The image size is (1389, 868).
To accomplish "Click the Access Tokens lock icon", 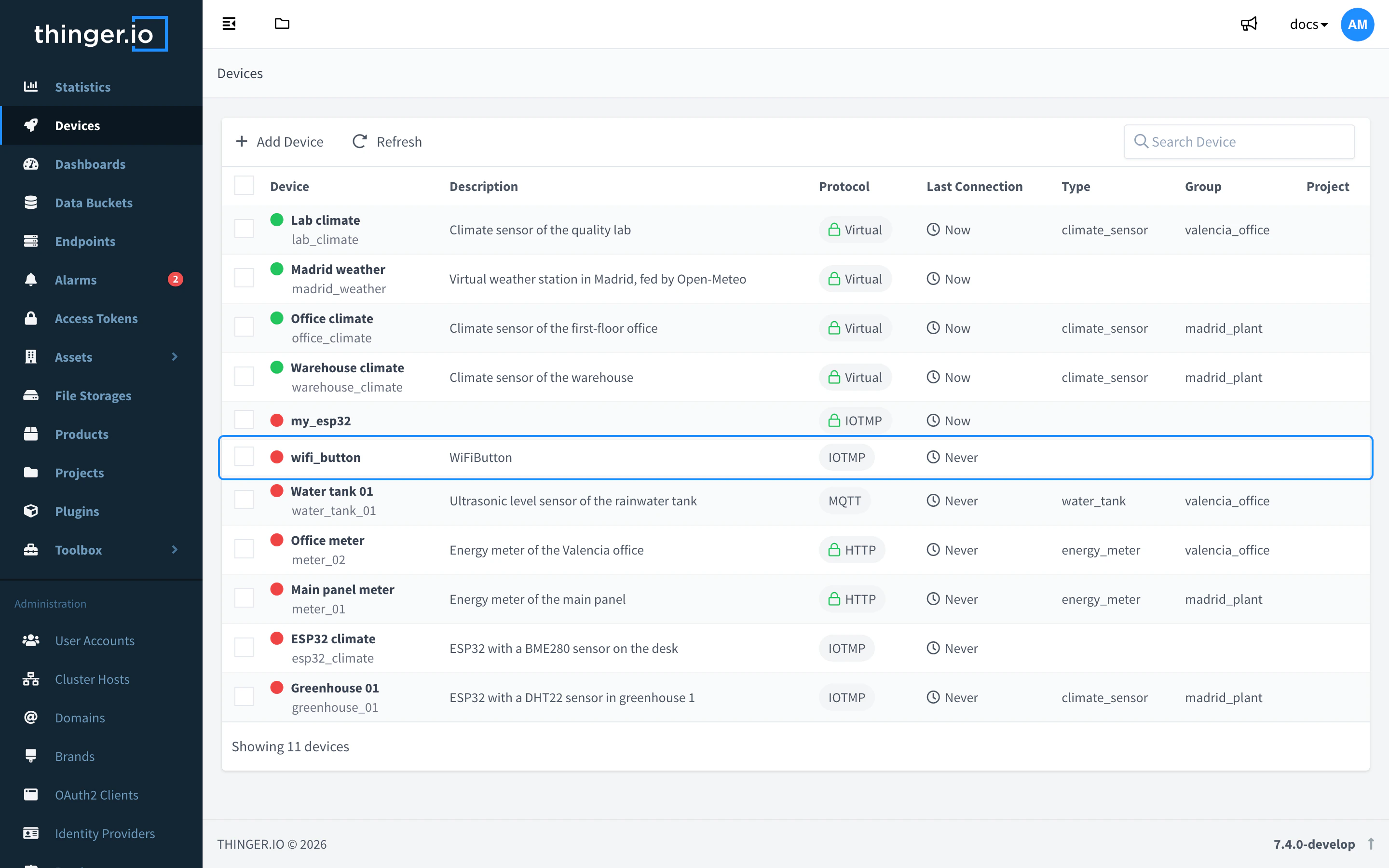I will tap(31, 318).
